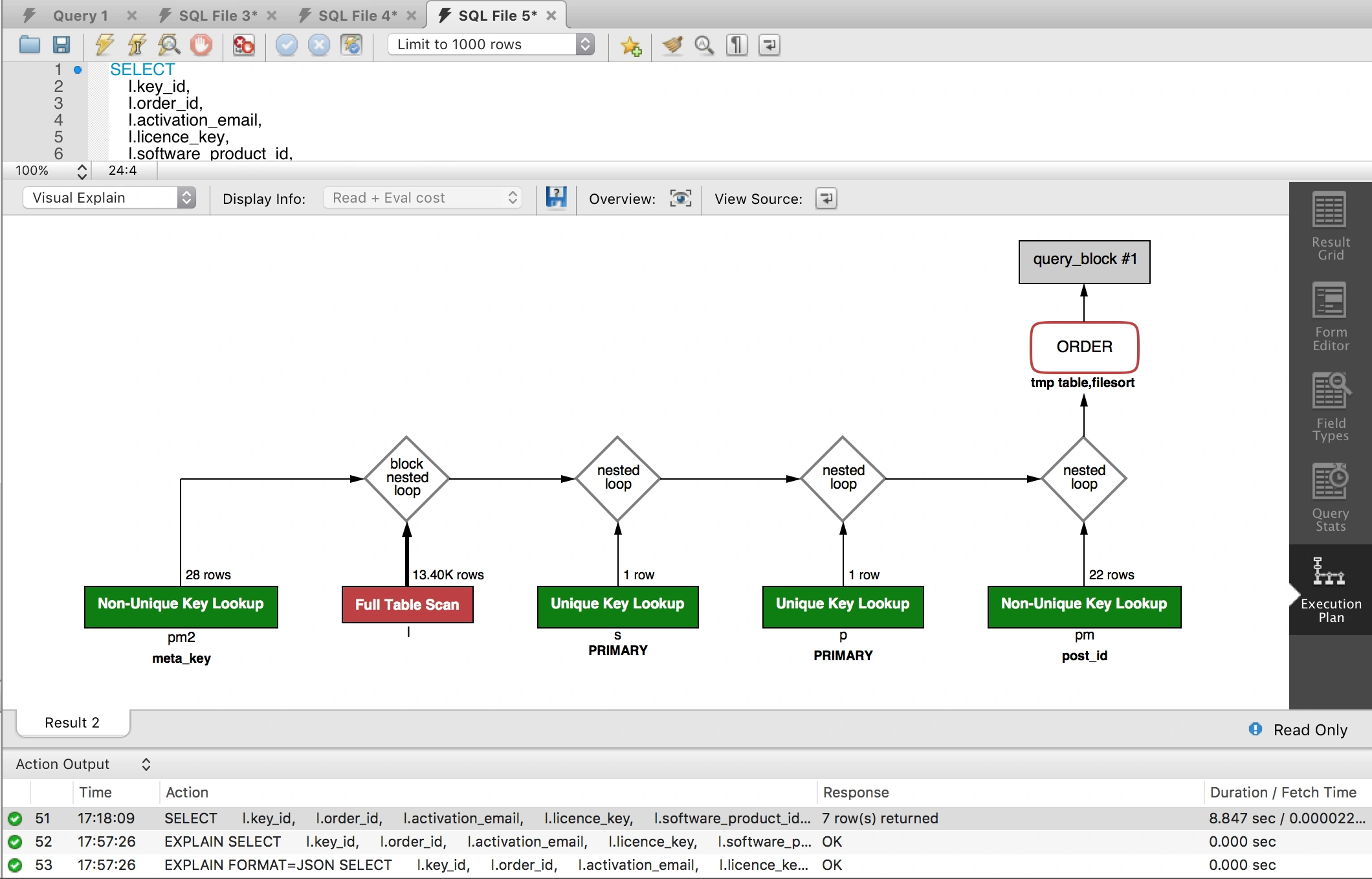Click the Overview eye button
1372x879 pixels.
(x=680, y=198)
